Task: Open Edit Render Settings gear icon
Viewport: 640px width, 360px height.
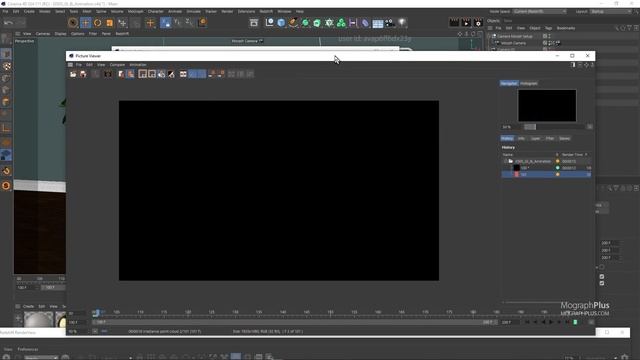Action: 478,23
